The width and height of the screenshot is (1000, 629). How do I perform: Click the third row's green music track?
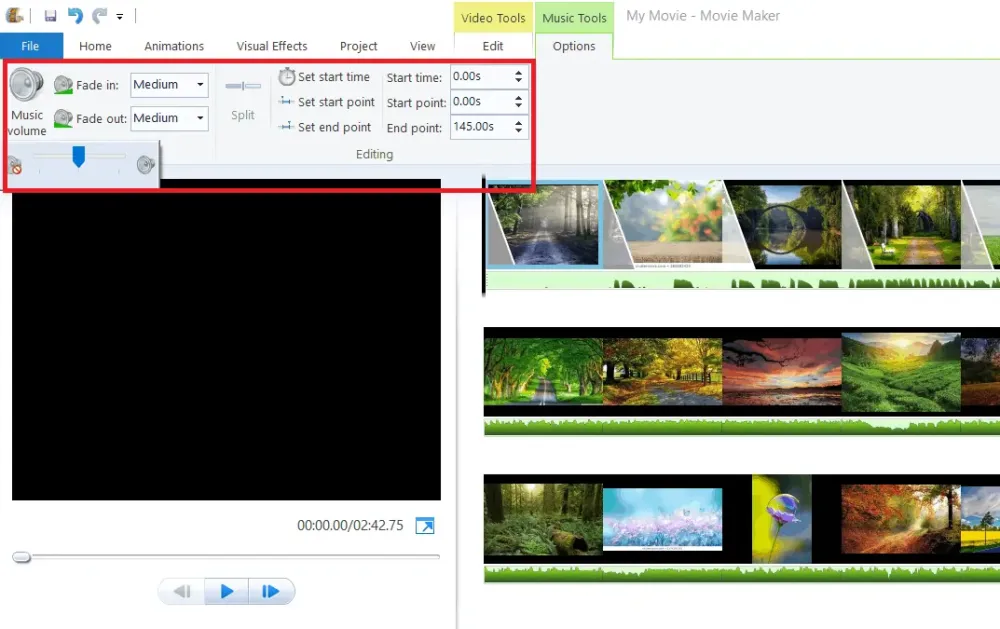pos(742,573)
